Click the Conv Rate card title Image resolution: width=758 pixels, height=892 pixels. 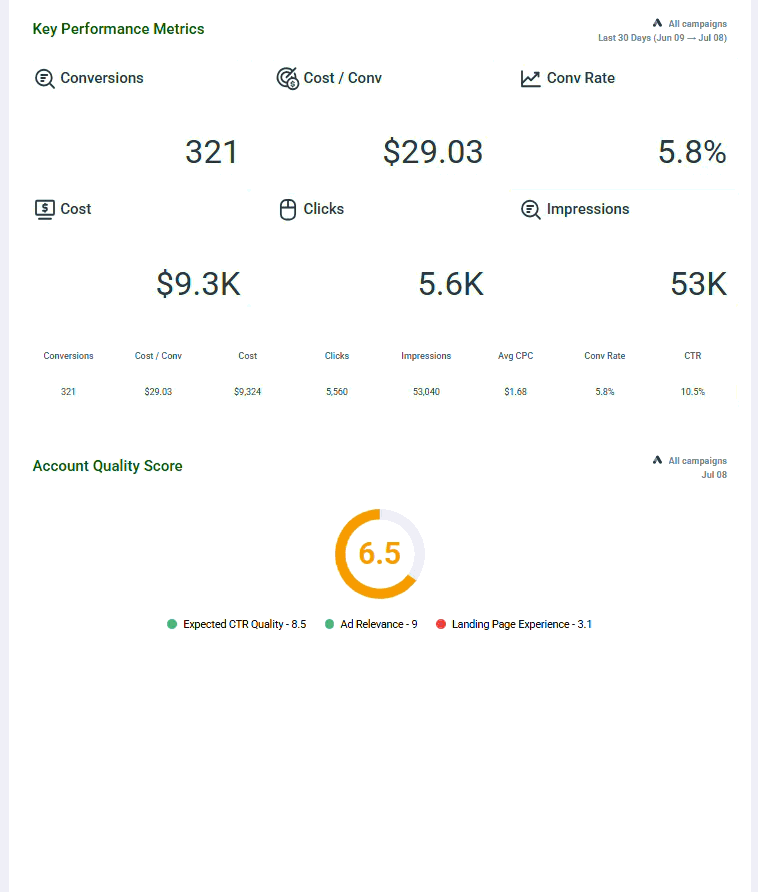(581, 79)
